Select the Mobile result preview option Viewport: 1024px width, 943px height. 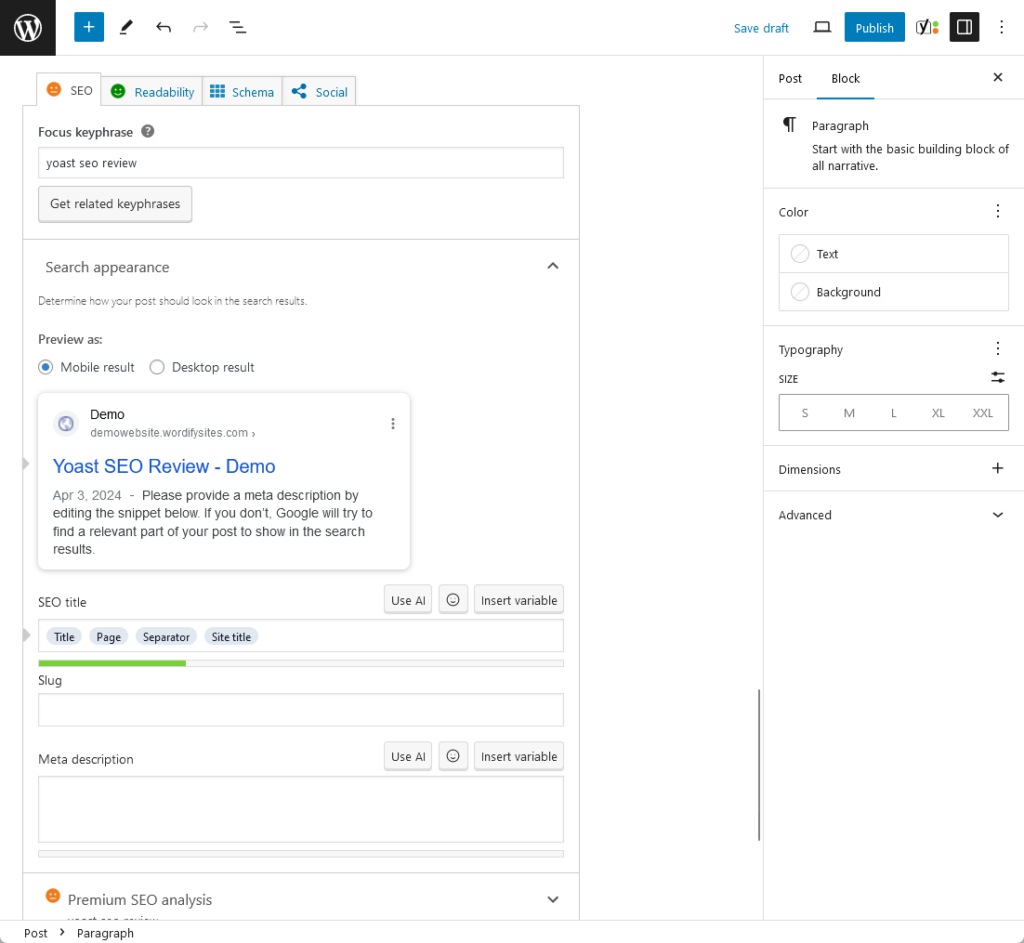tap(45, 367)
